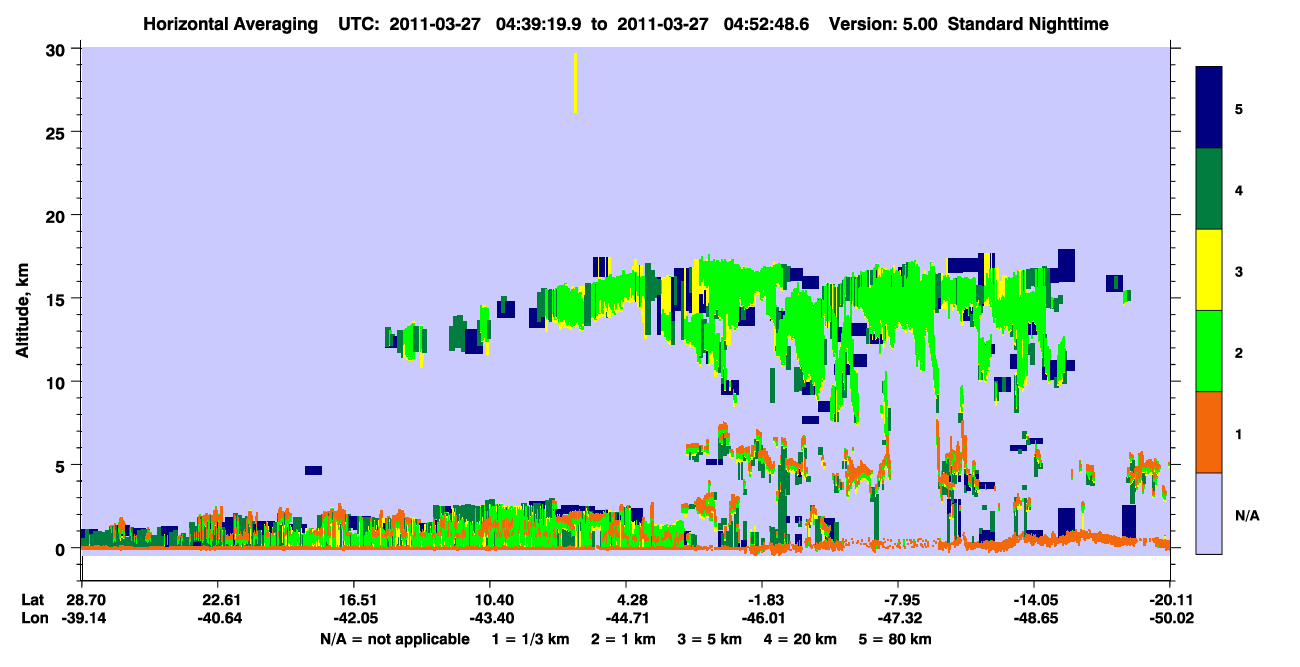
Task: Click longitude value -46.01
Action: (762, 618)
